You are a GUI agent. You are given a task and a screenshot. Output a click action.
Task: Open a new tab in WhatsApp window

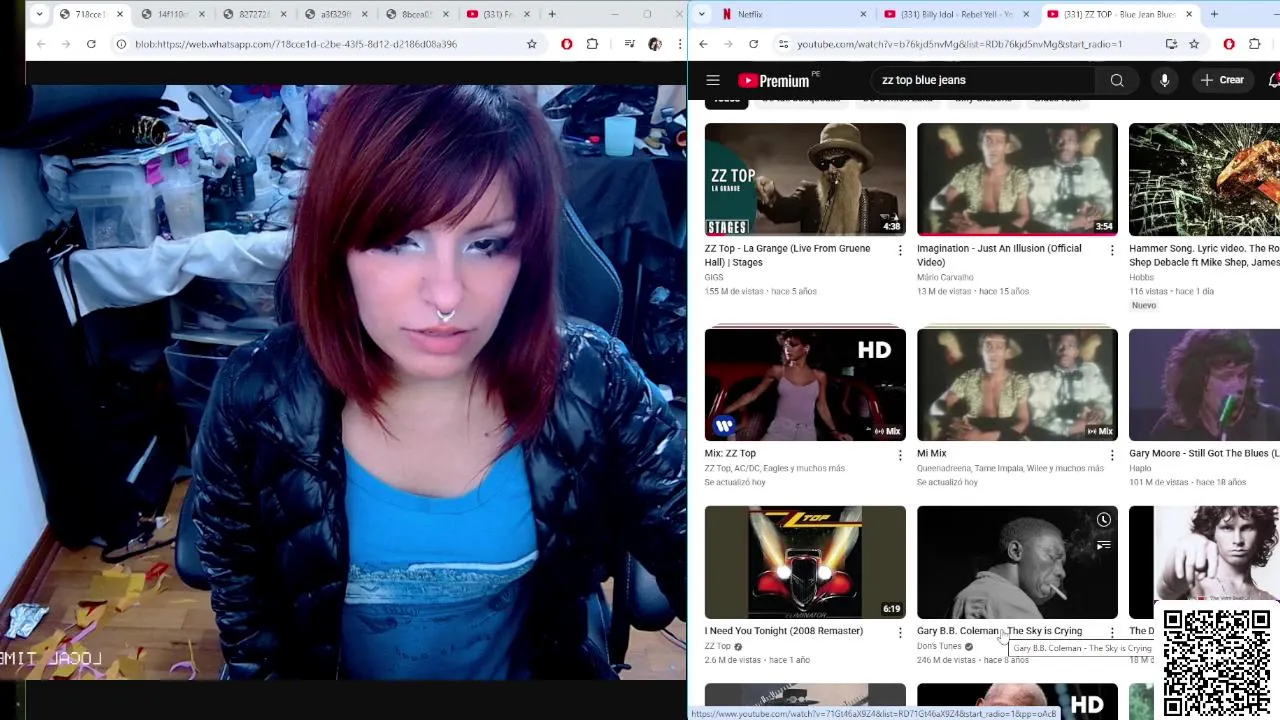click(x=552, y=14)
